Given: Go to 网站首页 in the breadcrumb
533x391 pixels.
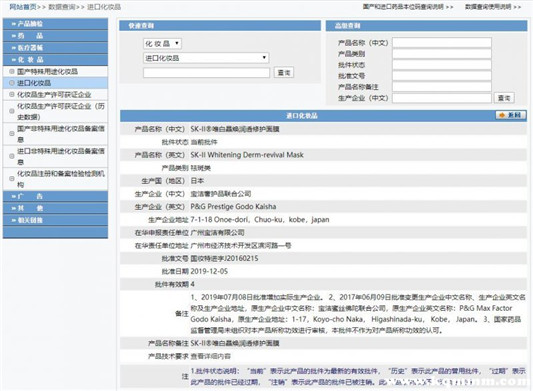Looking at the screenshot, I should click(23, 7).
